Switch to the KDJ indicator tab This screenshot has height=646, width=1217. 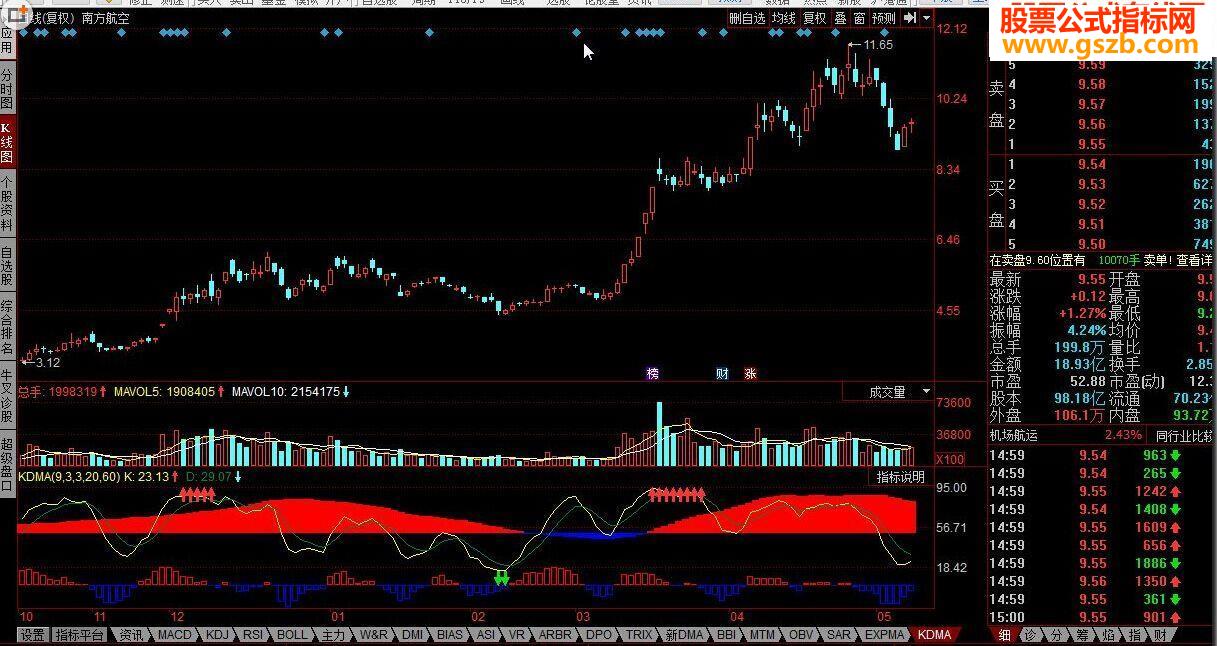click(x=218, y=635)
